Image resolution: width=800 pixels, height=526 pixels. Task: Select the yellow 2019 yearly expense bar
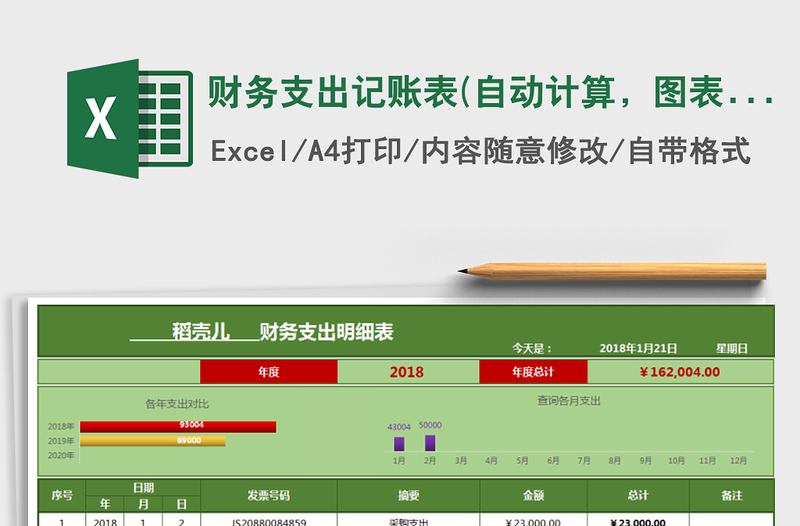[x=152, y=440]
